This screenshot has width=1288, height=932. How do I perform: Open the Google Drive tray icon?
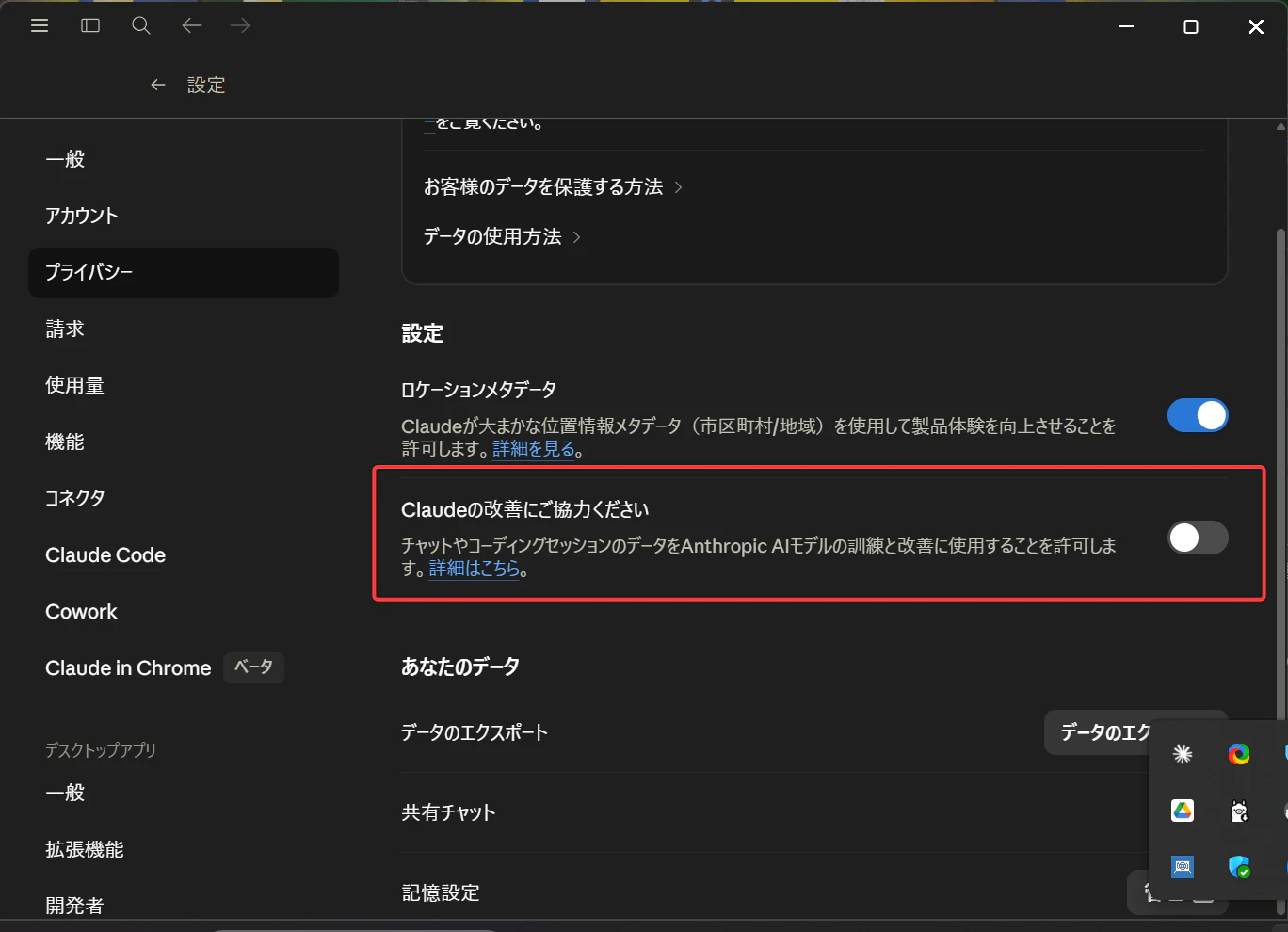pos(1183,810)
